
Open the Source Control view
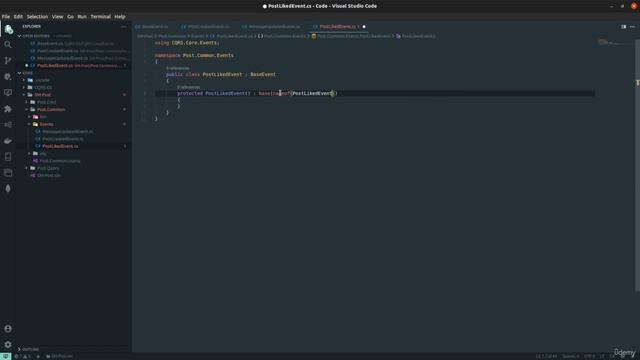8,60
